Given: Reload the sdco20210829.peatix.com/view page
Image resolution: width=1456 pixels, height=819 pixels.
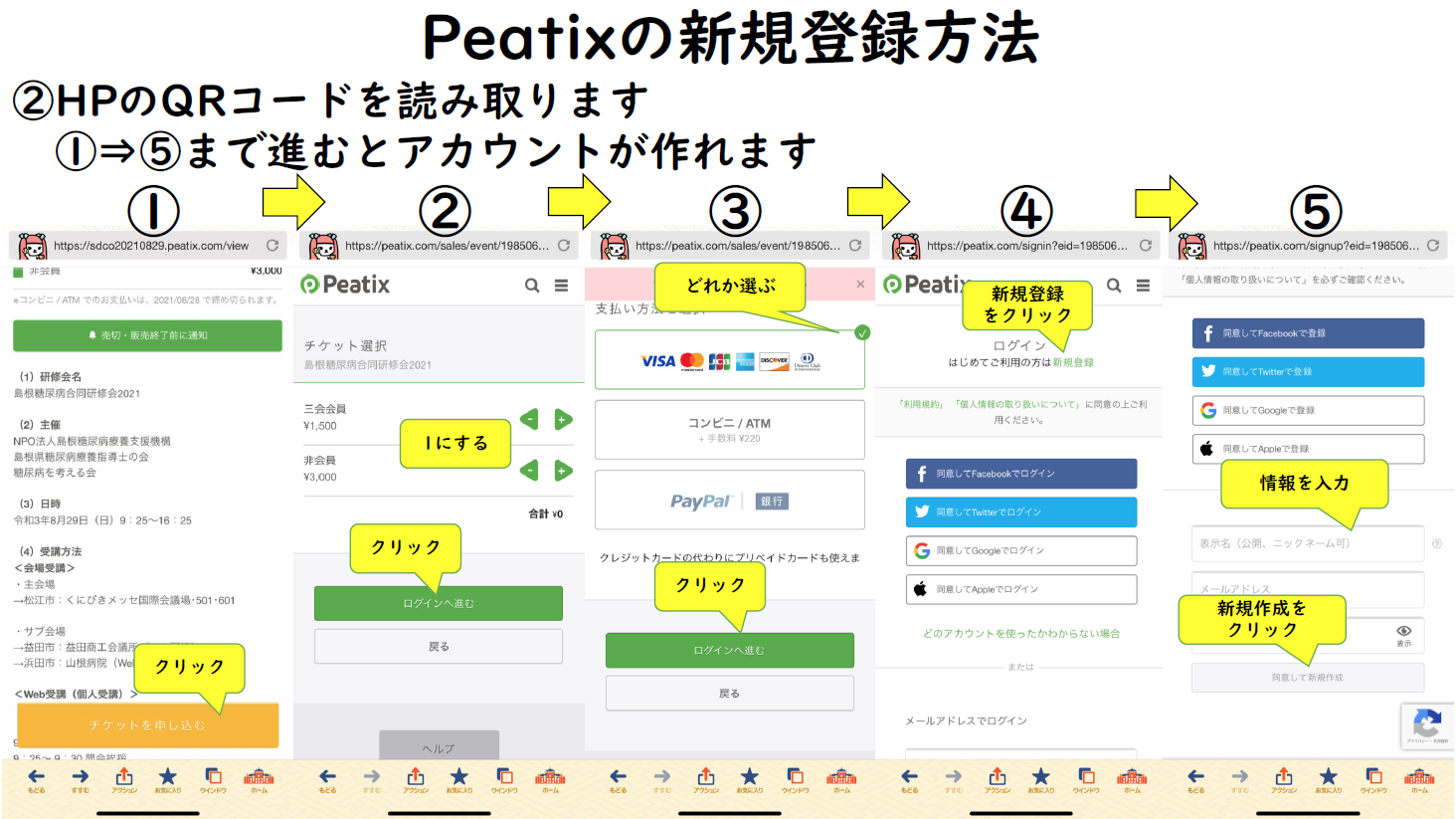Looking at the screenshot, I should [273, 246].
